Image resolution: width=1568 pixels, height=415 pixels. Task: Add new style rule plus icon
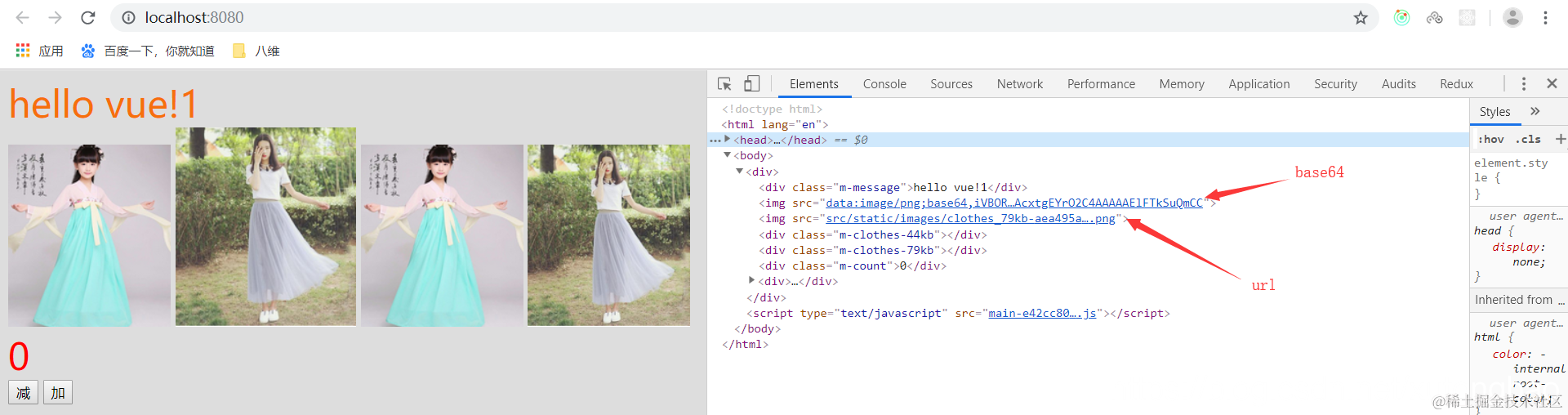pos(1560,140)
